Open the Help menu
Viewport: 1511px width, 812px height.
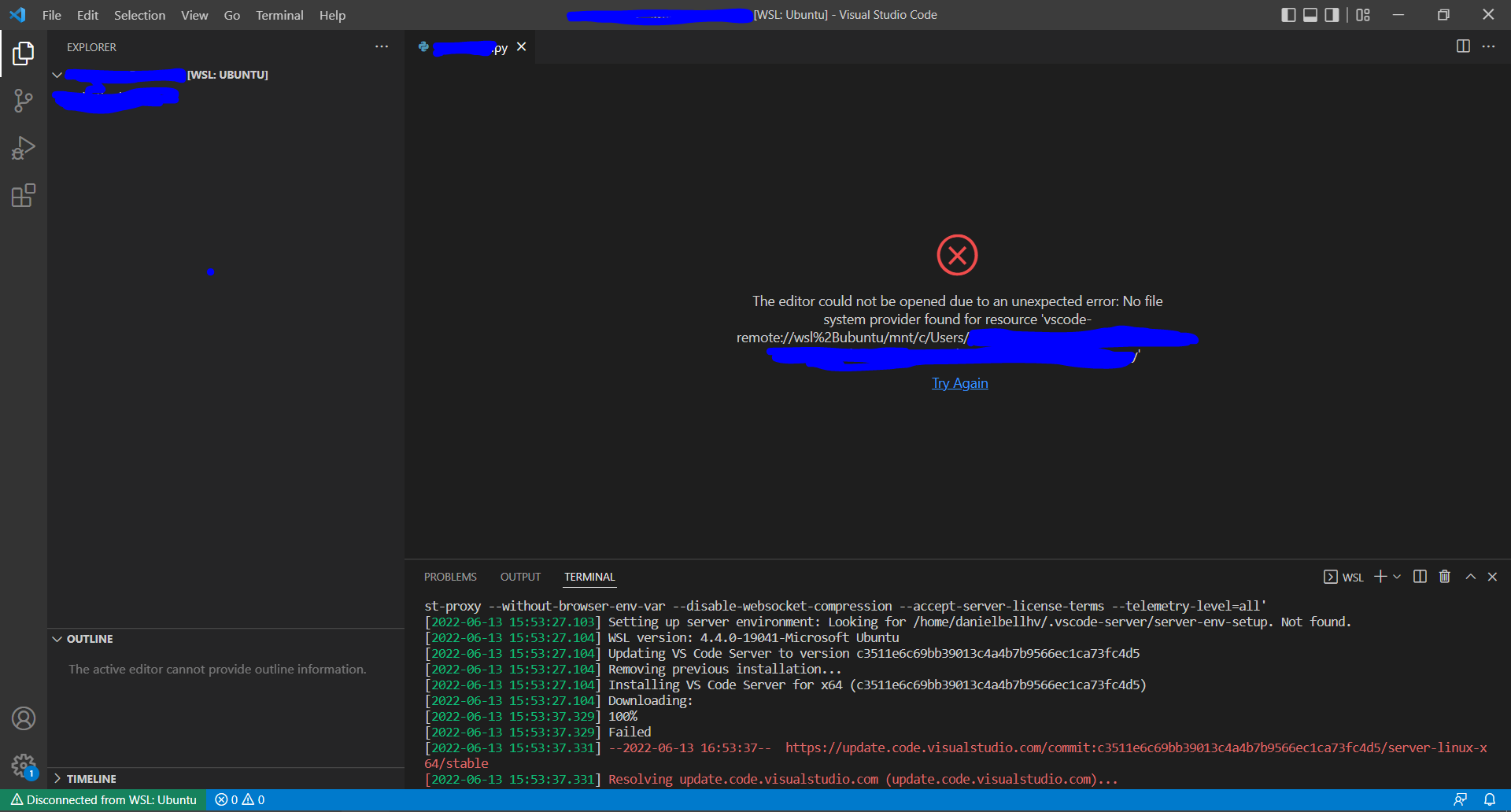[332, 15]
